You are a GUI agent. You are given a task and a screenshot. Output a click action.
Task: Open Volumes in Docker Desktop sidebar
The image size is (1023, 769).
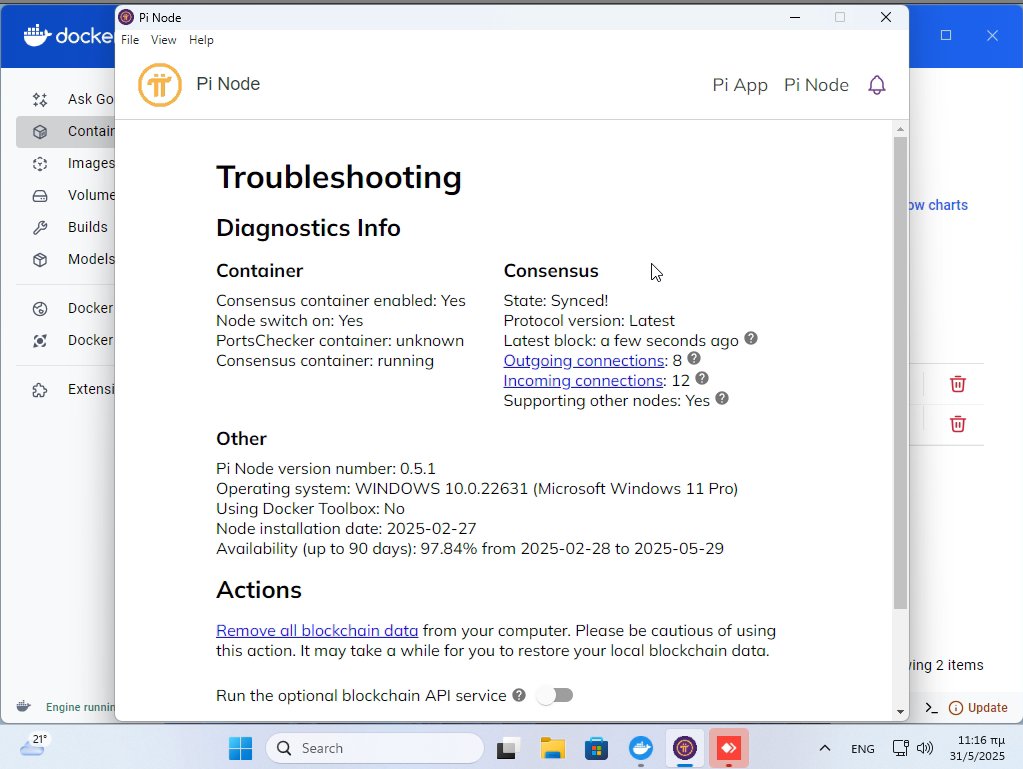65,195
